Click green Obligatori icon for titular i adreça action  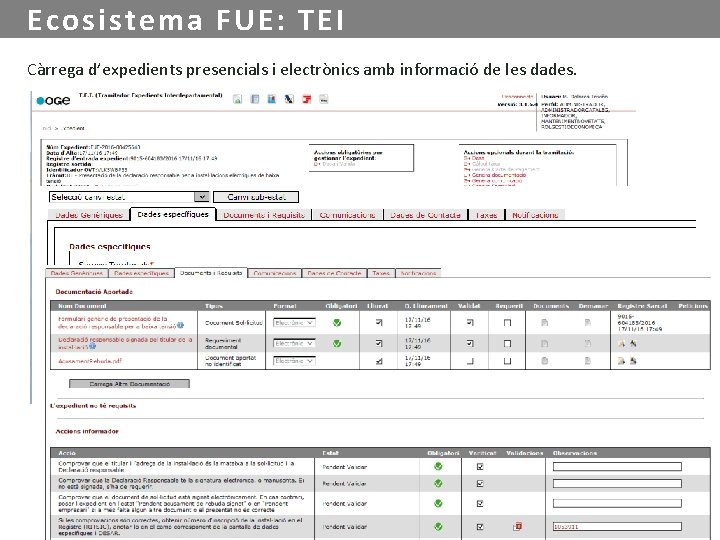[x=438, y=467]
